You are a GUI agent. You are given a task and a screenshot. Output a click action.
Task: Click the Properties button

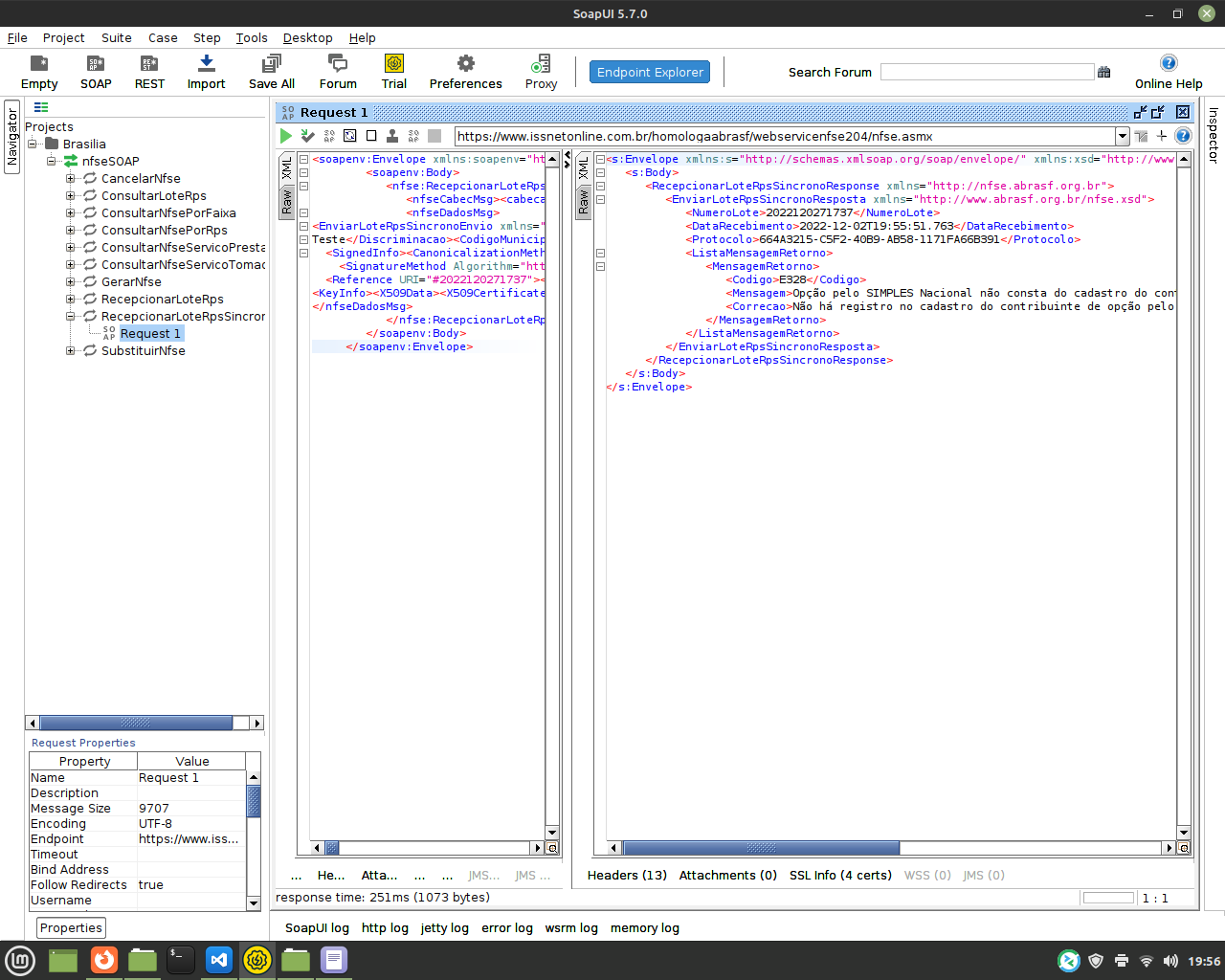[x=71, y=927]
